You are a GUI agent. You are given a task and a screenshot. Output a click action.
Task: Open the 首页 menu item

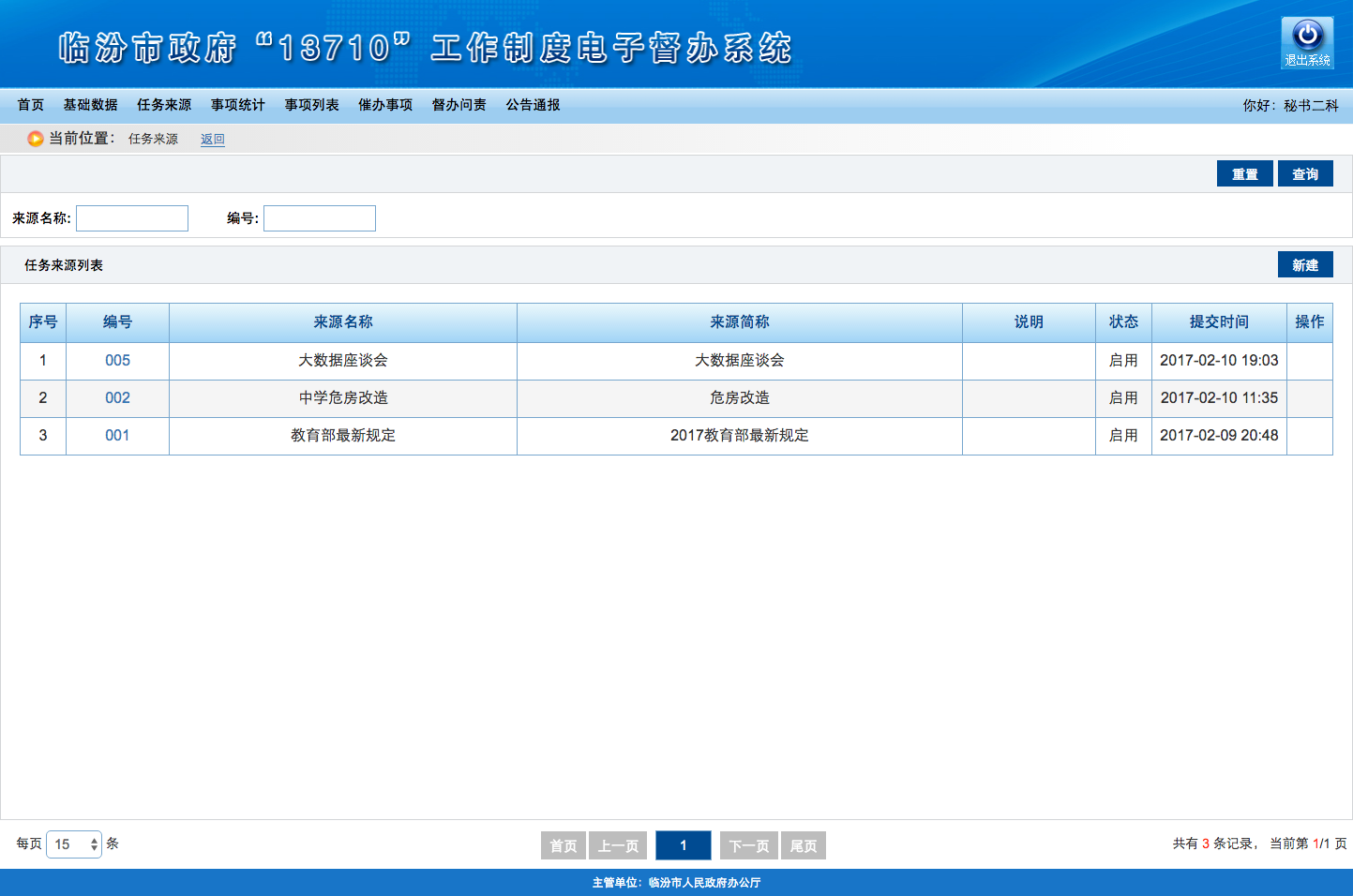click(x=31, y=105)
